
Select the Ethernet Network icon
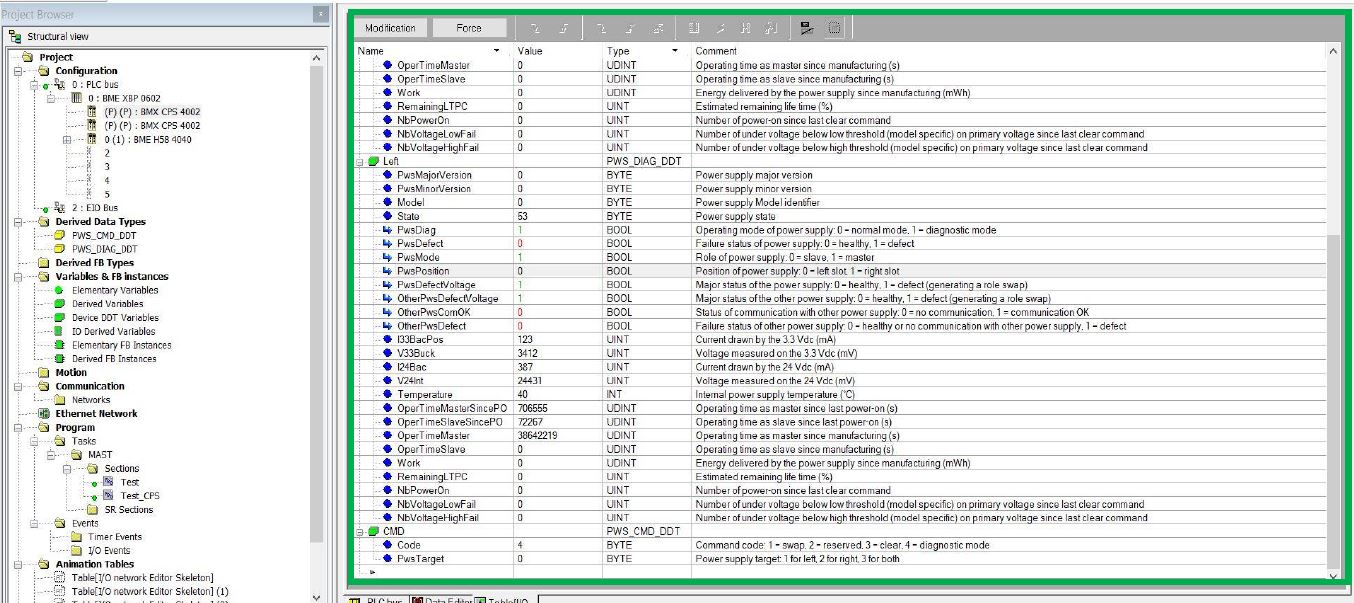tap(44, 413)
